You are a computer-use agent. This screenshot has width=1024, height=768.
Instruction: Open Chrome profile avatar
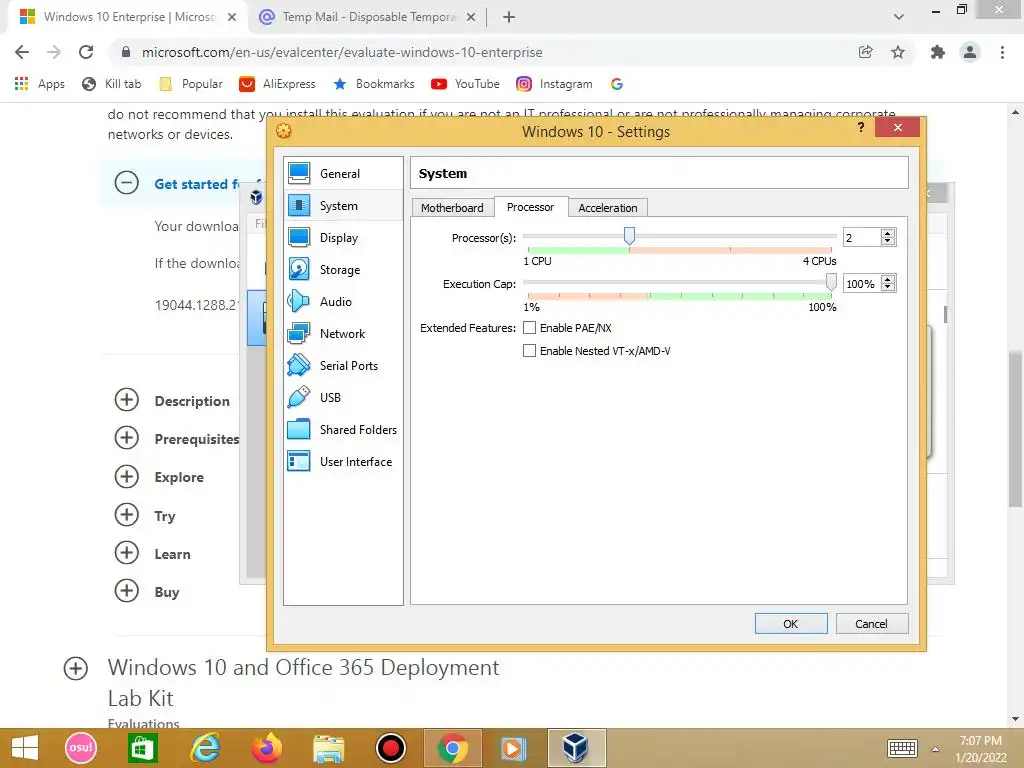(x=970, y=52)
